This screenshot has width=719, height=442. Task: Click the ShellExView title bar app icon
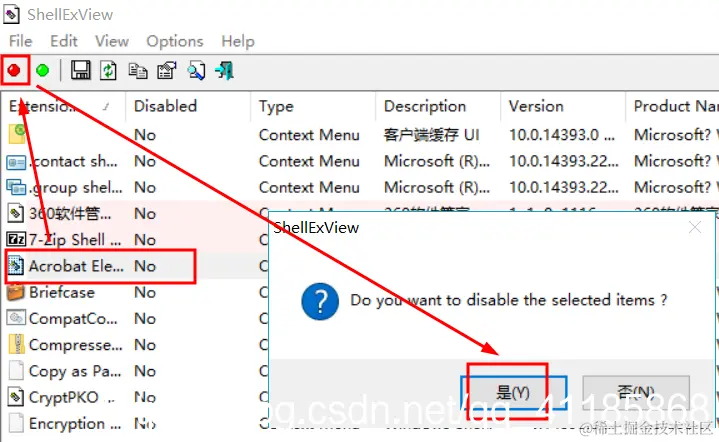[11, 15]
